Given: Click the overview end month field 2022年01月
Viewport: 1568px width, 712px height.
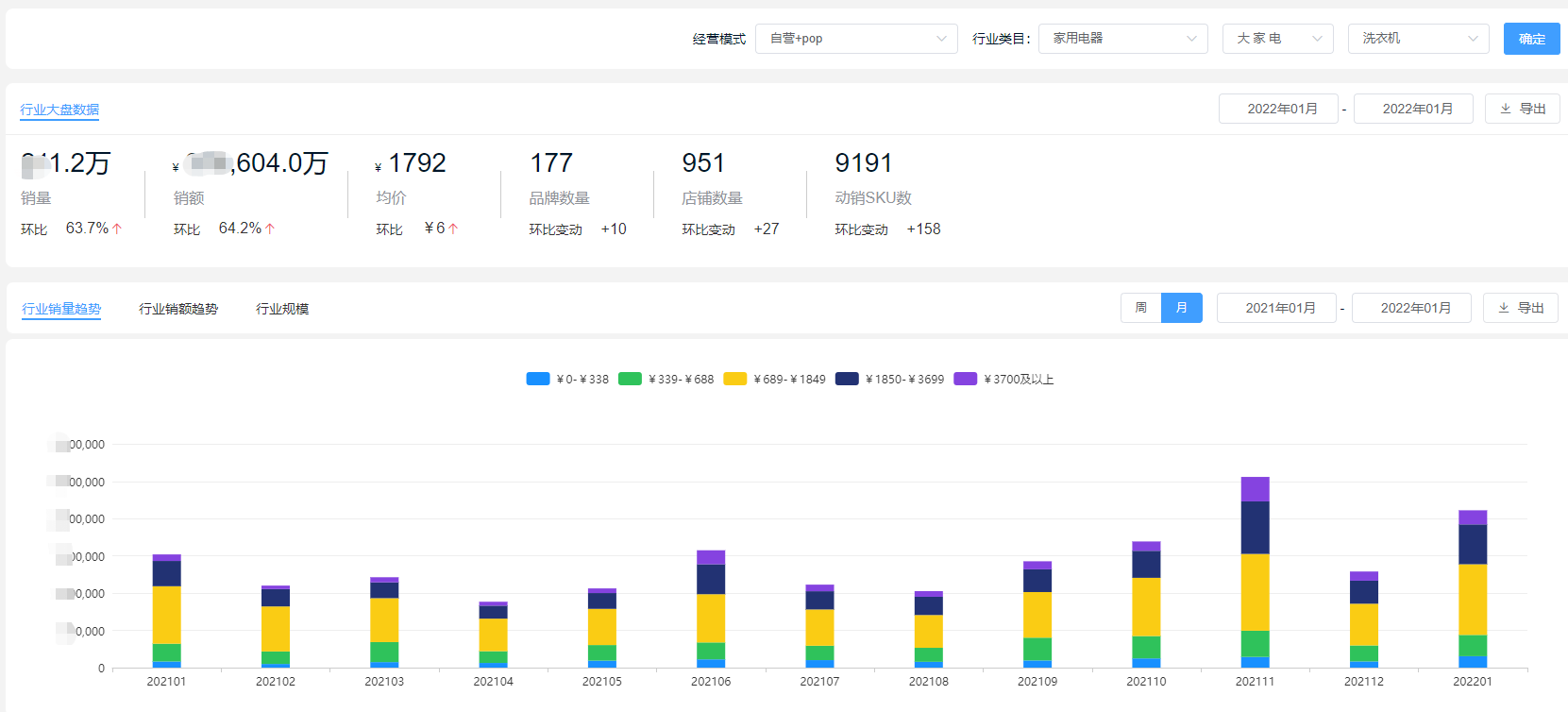Looking at the screenshot, I should pos(1413,109).
